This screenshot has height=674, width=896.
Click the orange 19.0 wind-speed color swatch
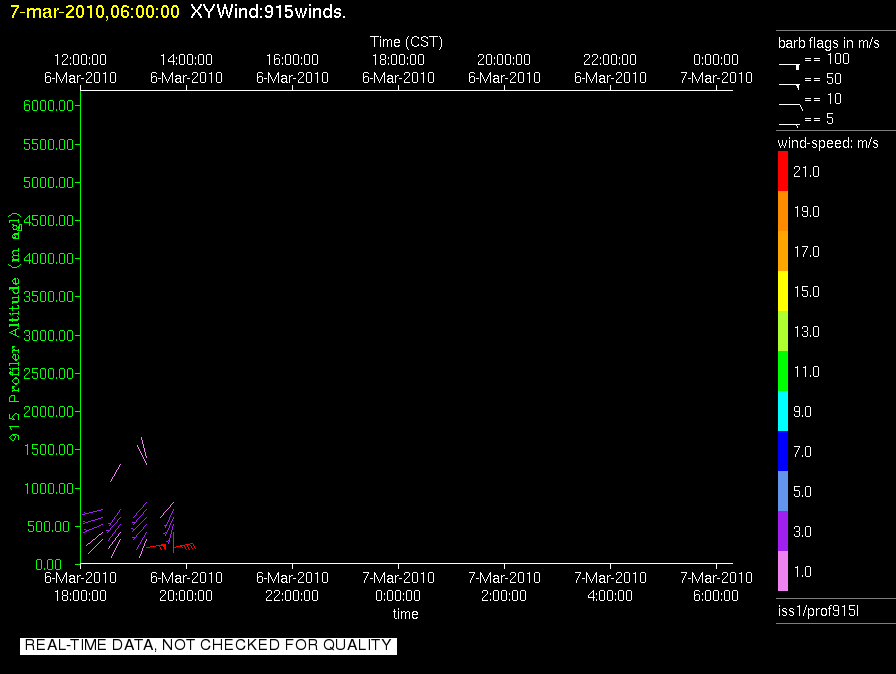(x=783, y=211)
